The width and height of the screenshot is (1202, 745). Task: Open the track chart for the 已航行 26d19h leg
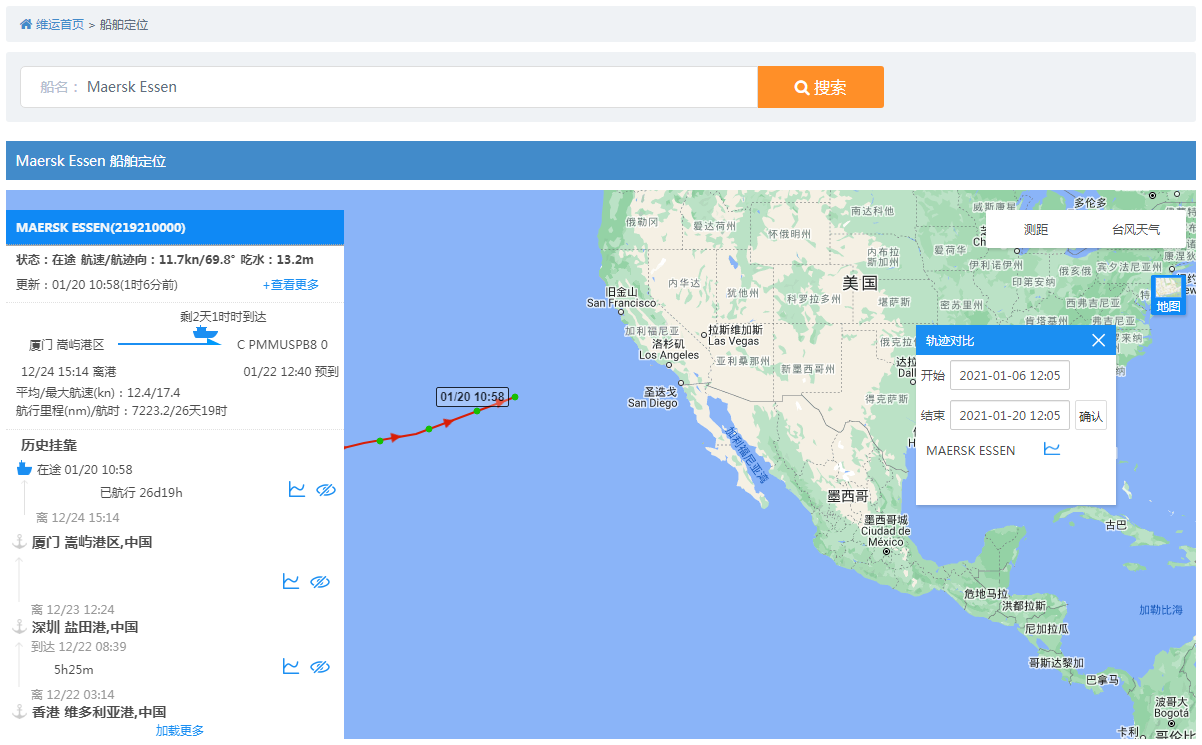click(297, 489)
